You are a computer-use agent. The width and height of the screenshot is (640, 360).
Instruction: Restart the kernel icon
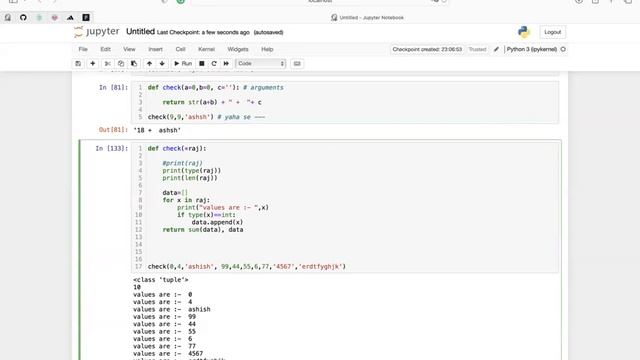click(x=214, y=64)
